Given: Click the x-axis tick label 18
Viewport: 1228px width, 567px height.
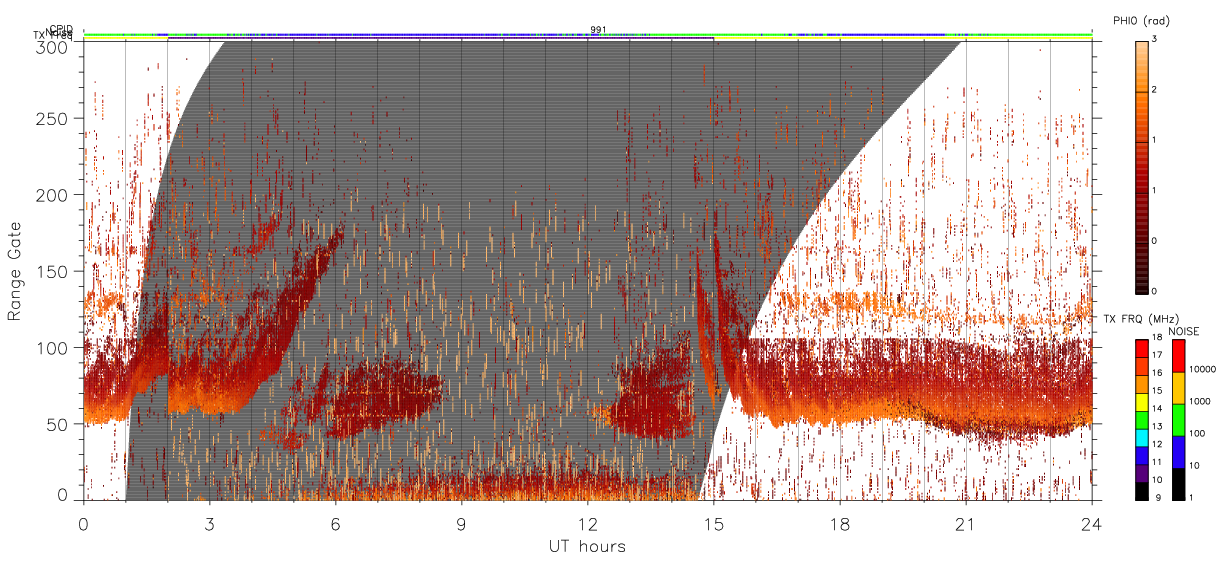Looking at the screenshot, I should (x=839, y=524).
